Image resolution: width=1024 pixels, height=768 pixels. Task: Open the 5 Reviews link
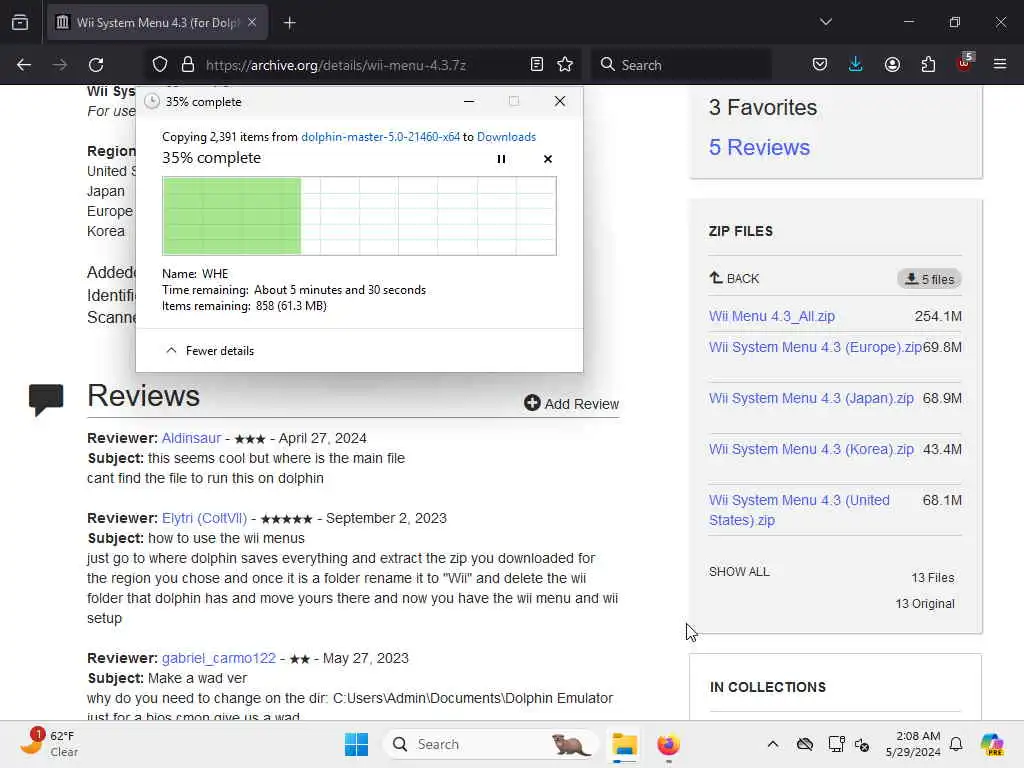(759, 147)
